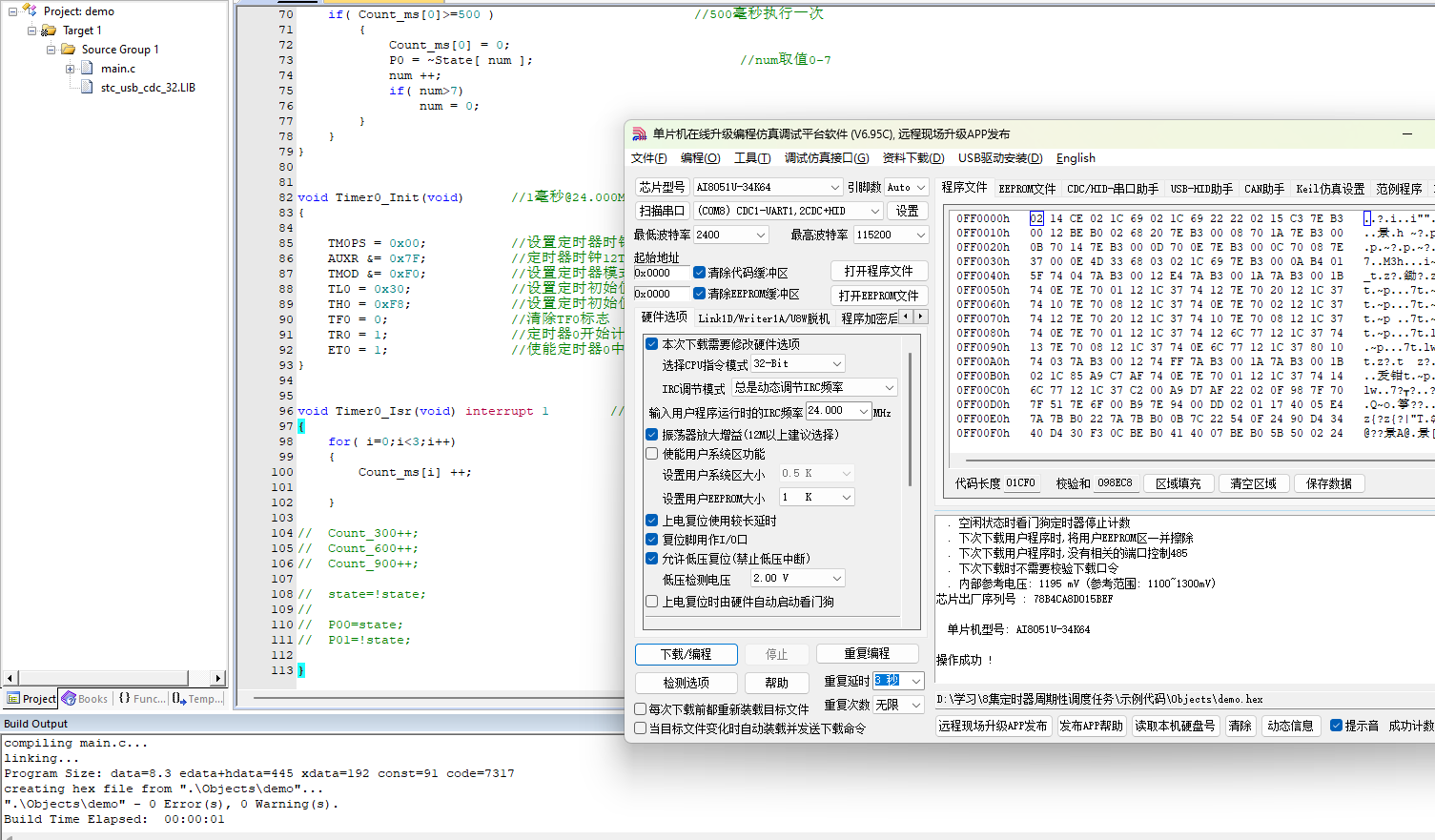Switch to English language menu

1076,158
